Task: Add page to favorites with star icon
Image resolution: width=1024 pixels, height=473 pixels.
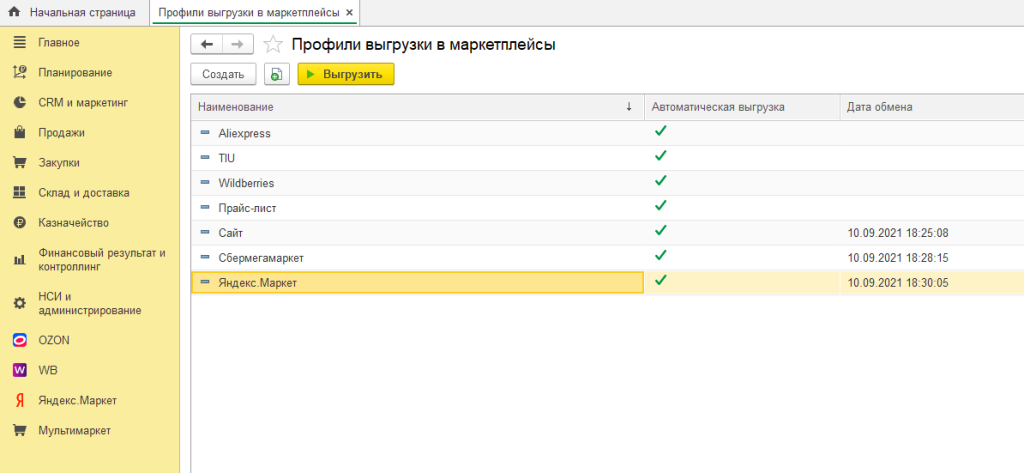Action: 272,45
